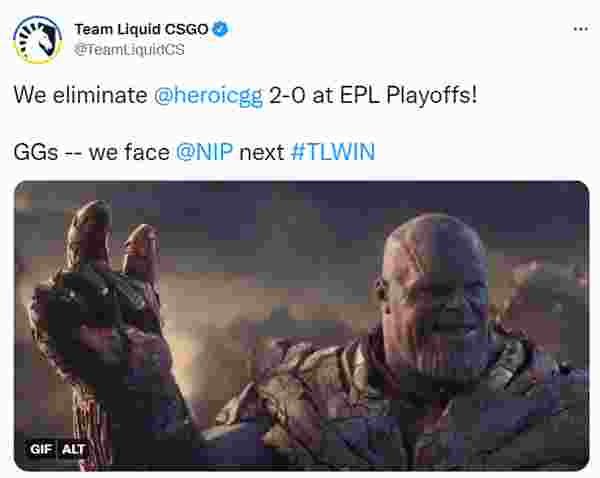This screenshot has width=600, height=478.
Task: Click the Team Liquid horse logo avatar
Action: (x=38, y=39)
